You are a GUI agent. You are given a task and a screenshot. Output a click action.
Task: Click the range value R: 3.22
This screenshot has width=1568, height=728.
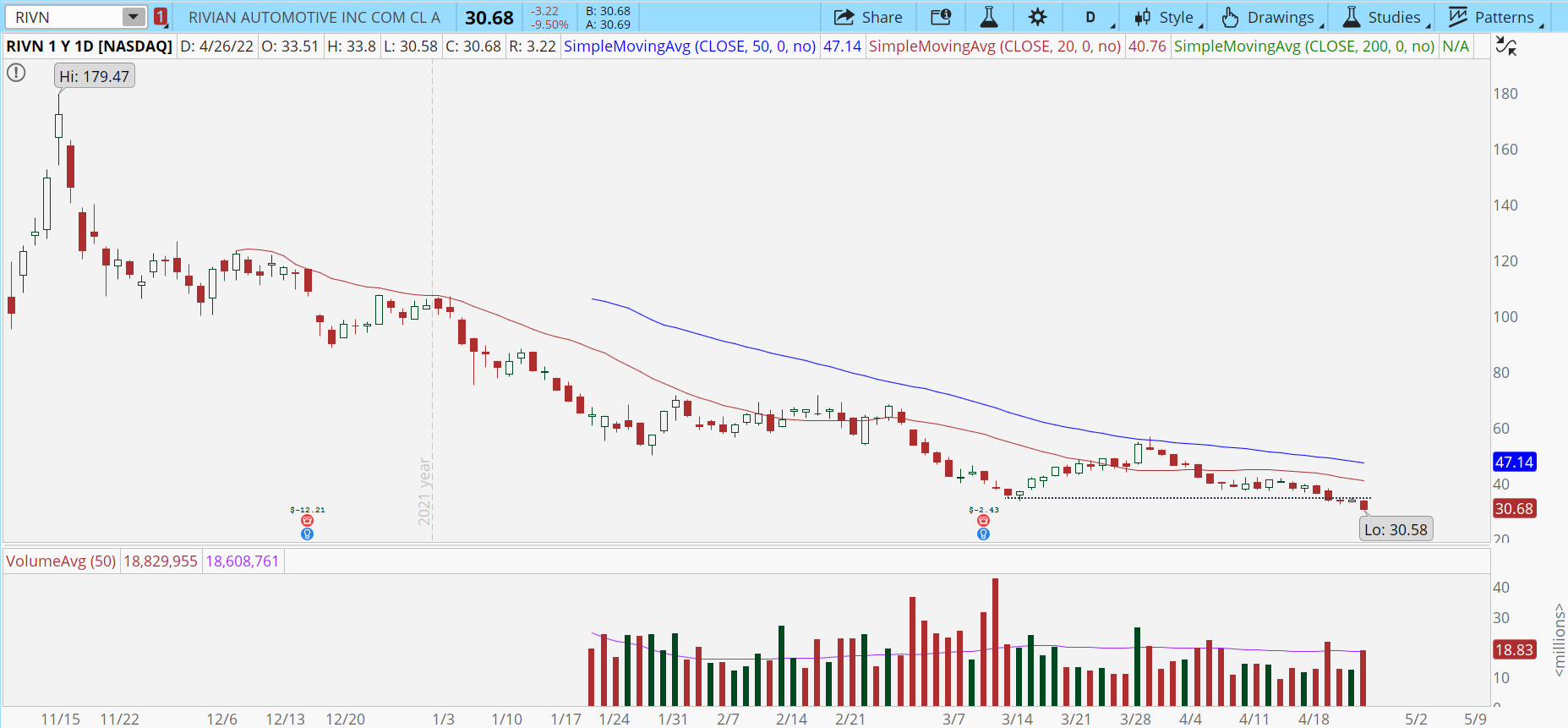533,47
